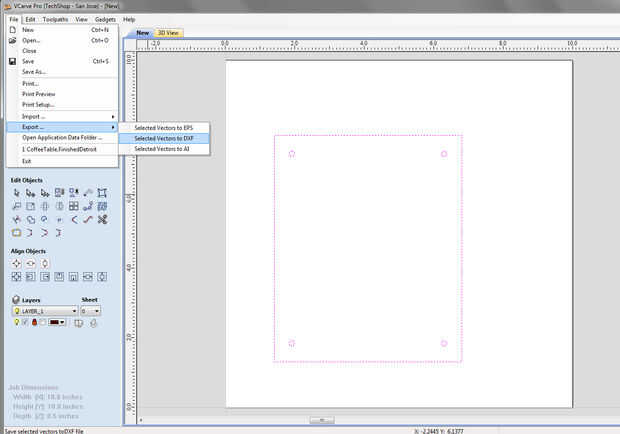Switch to the 3D View tab
620x434 pixels.
[168, 33]
